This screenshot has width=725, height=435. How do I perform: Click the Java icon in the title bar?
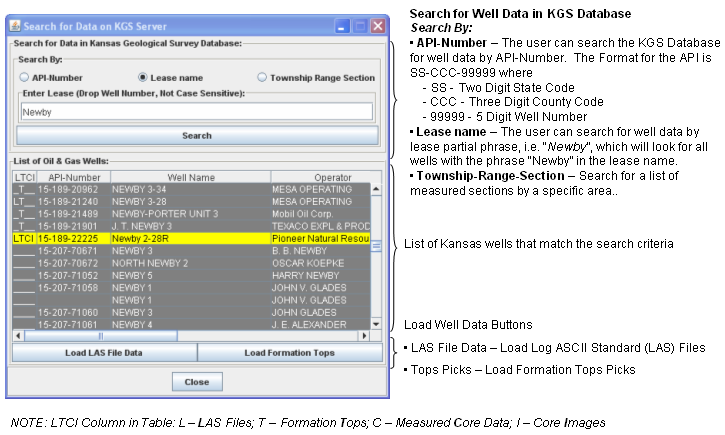pyautogui.click(x=15, y=25)
